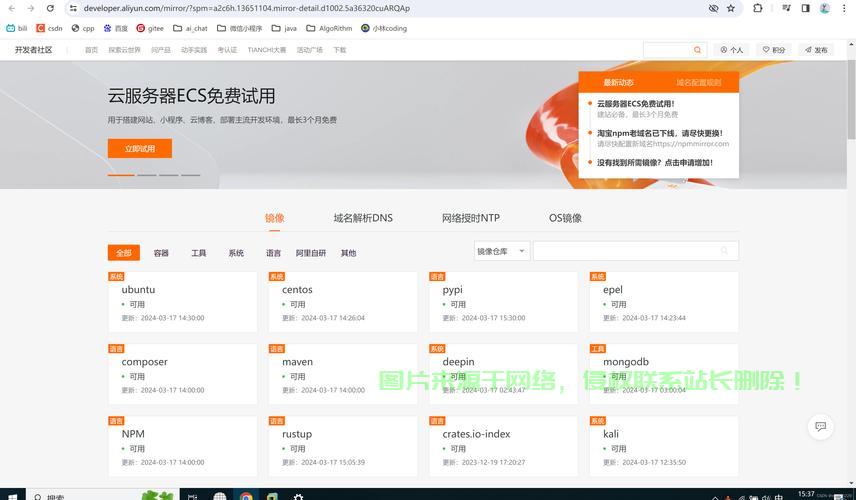The image size is (856, 500).
Task: Filter mirrors by 语言 category
Action: tap(273, 253)
